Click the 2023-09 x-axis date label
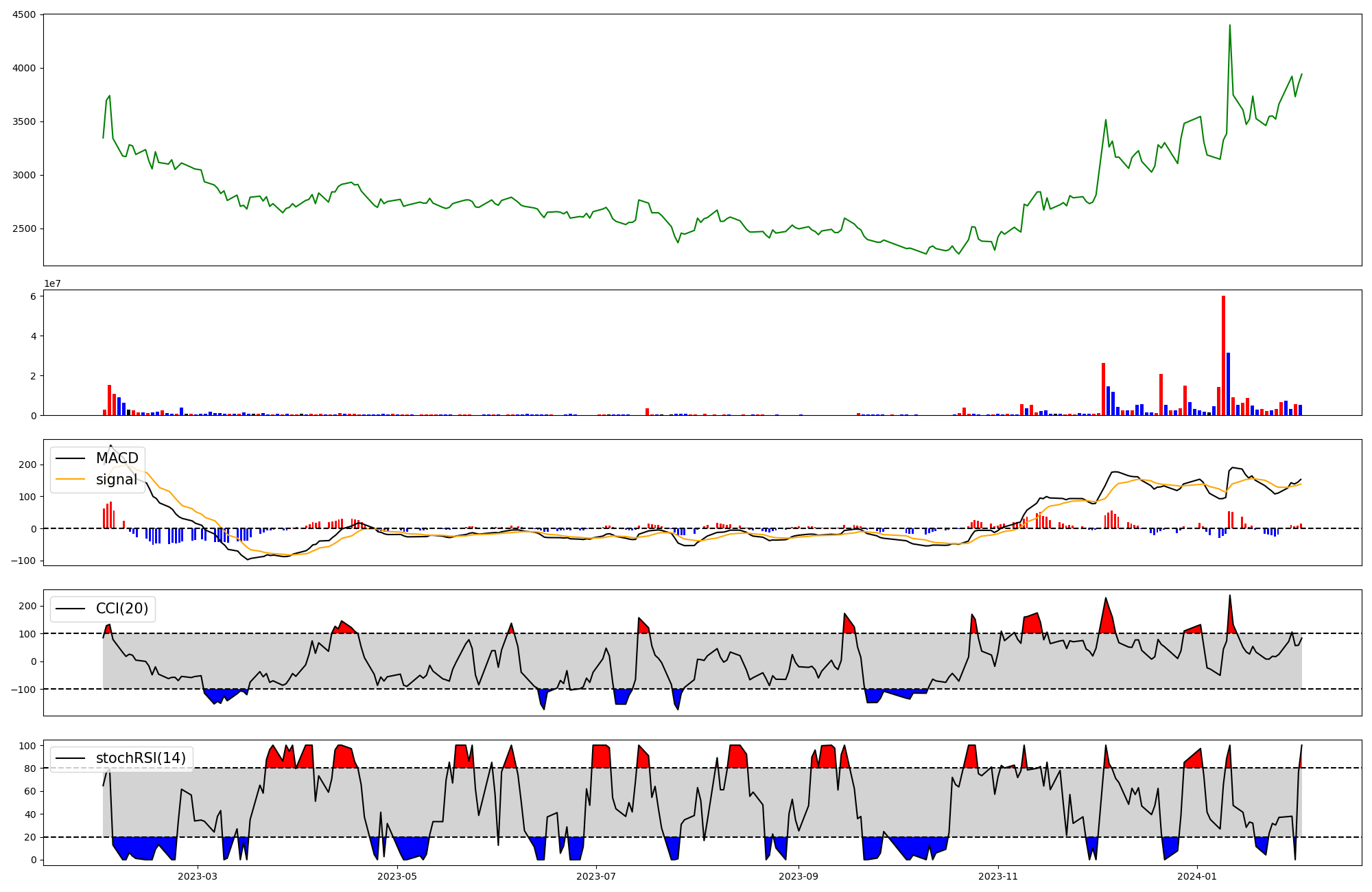 coord(799,876)
